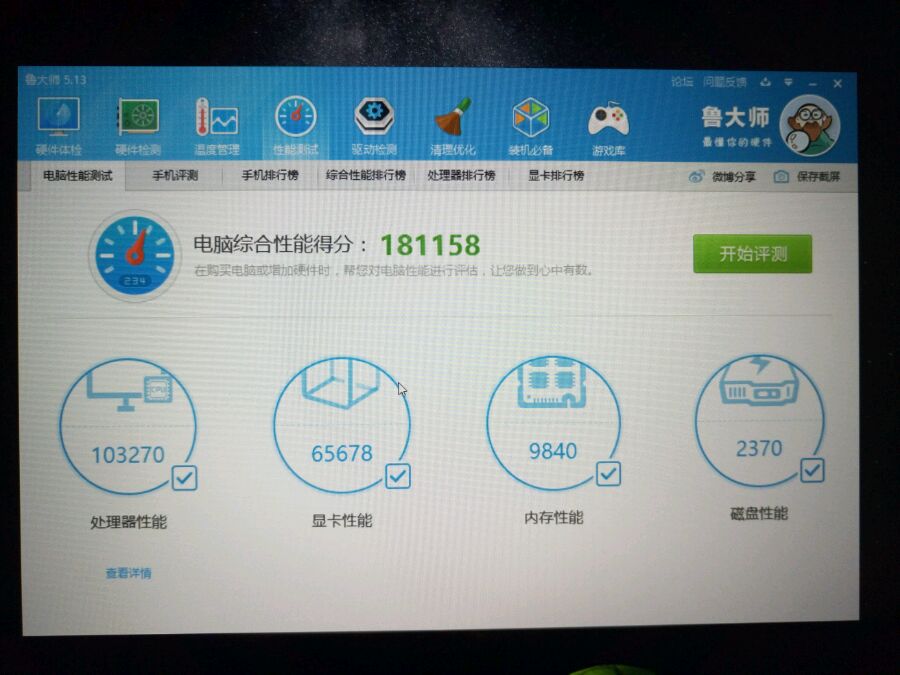Click memory score 9840

point(553,451)
